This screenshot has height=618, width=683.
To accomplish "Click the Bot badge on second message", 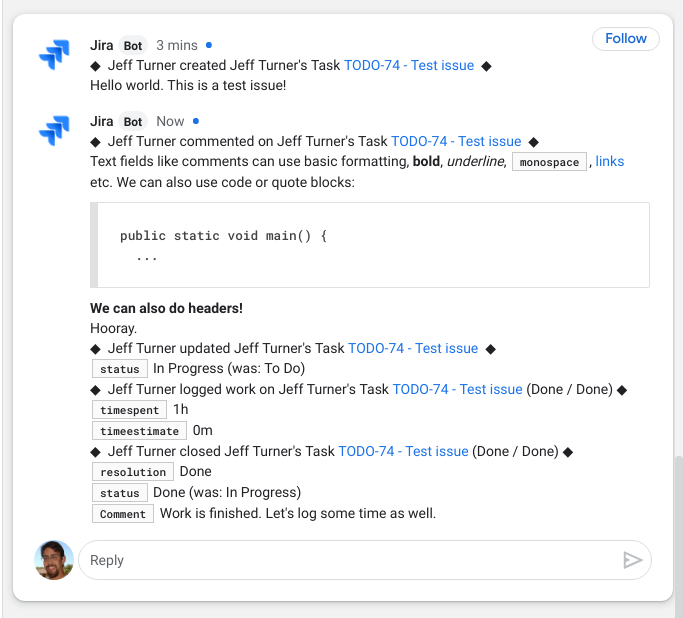I will (133, 122).
